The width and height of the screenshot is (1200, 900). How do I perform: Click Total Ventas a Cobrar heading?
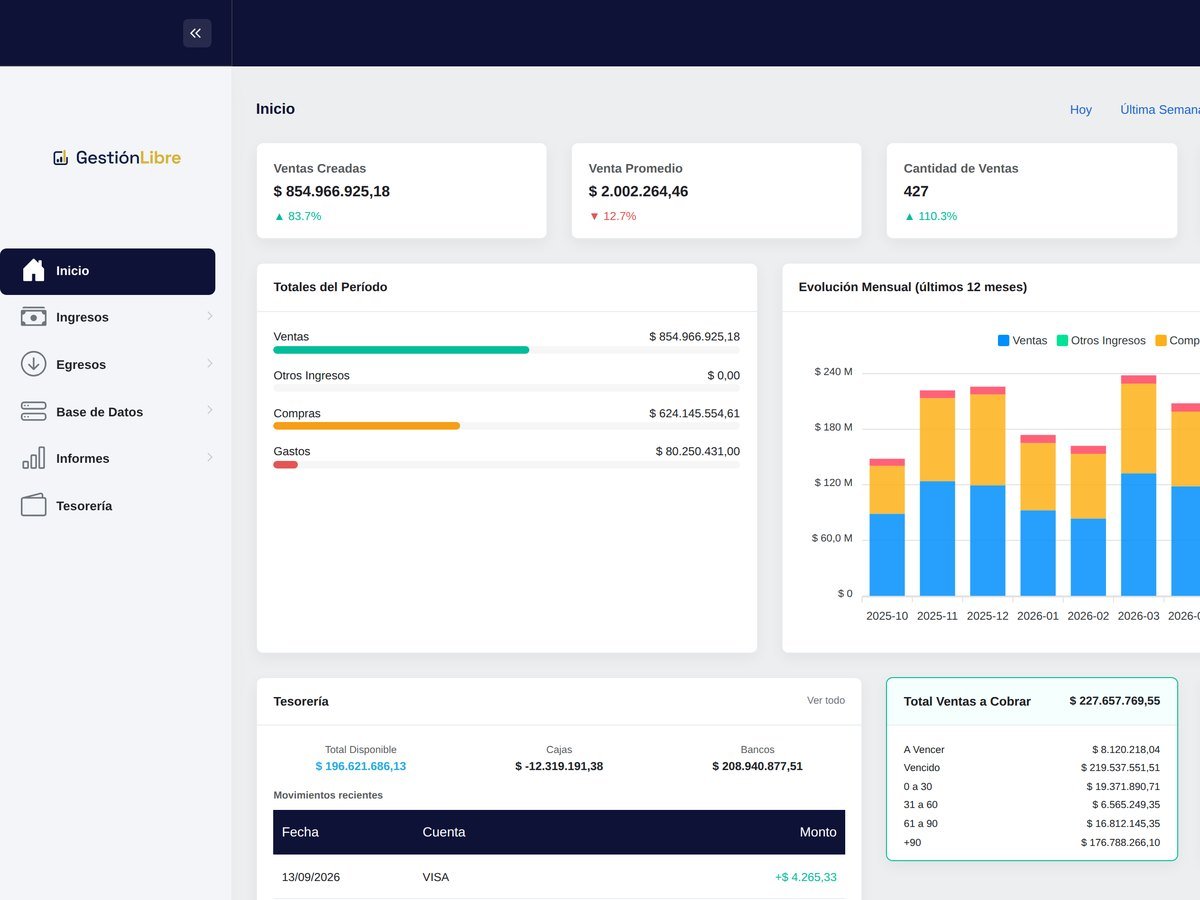tap(967, 701)
